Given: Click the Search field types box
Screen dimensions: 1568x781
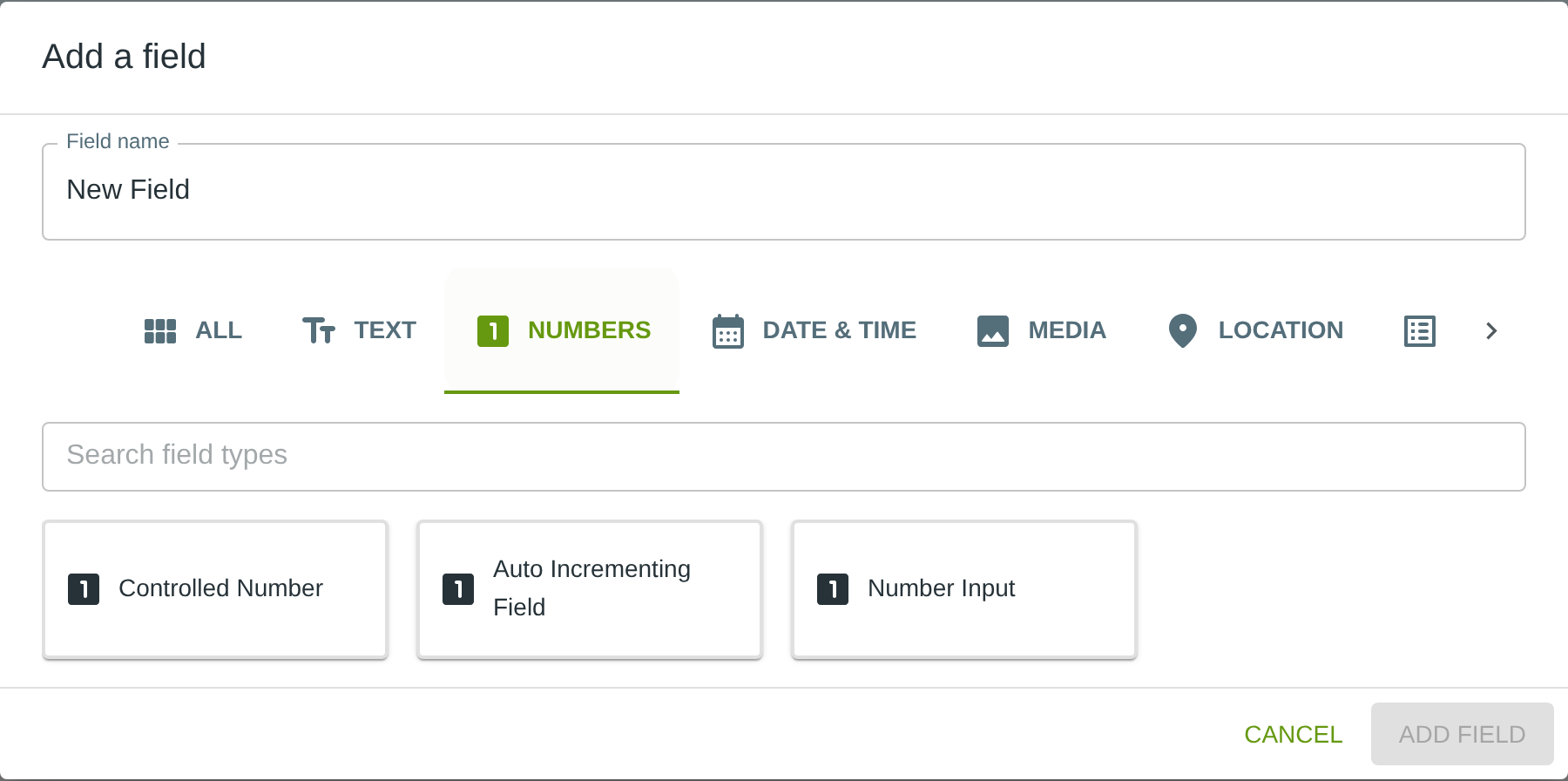Looking at the screenshot, I should pos(784,456).
